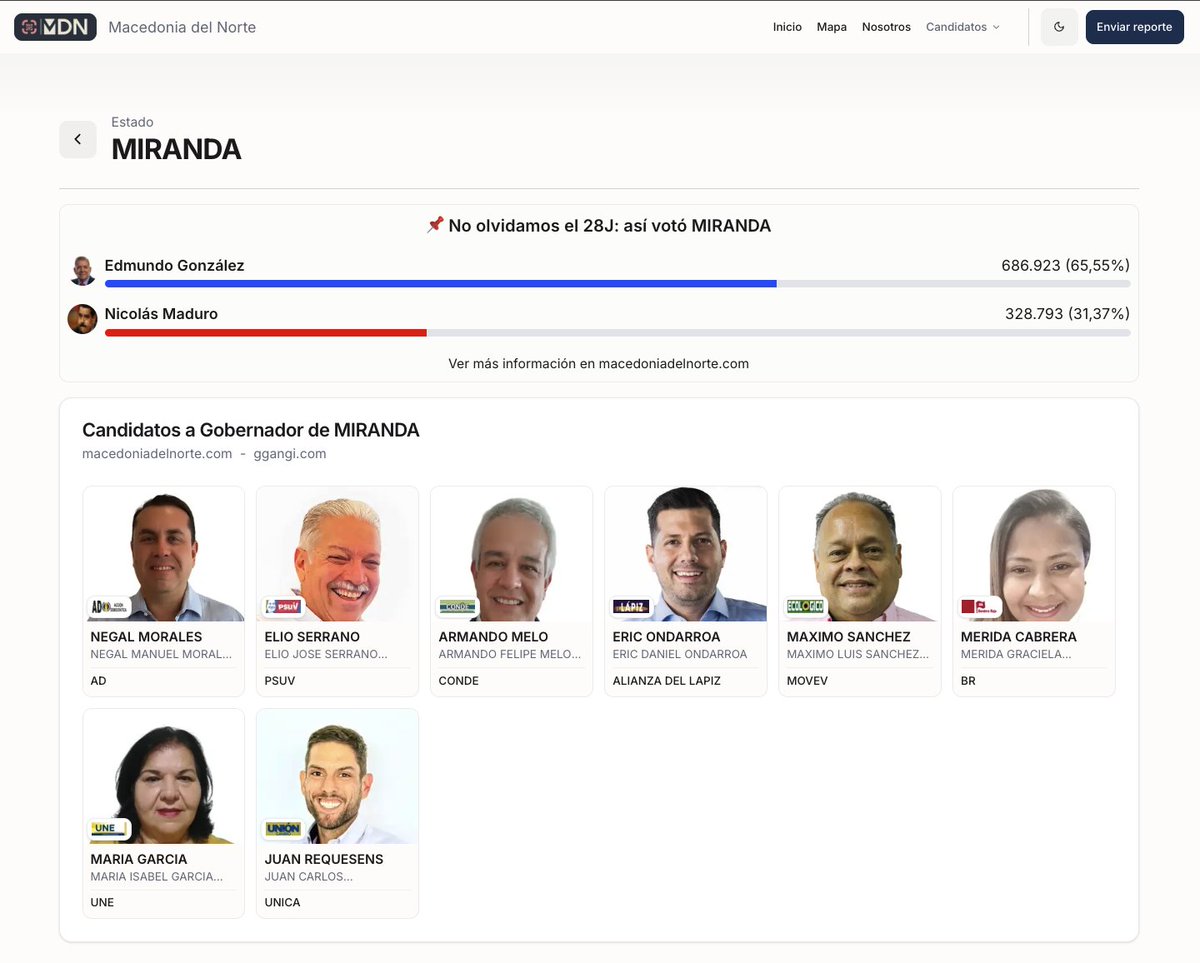Click the red BR party badge on Merida Cabrera
This screenshot has height=963, width=1200.
point(979,606)
